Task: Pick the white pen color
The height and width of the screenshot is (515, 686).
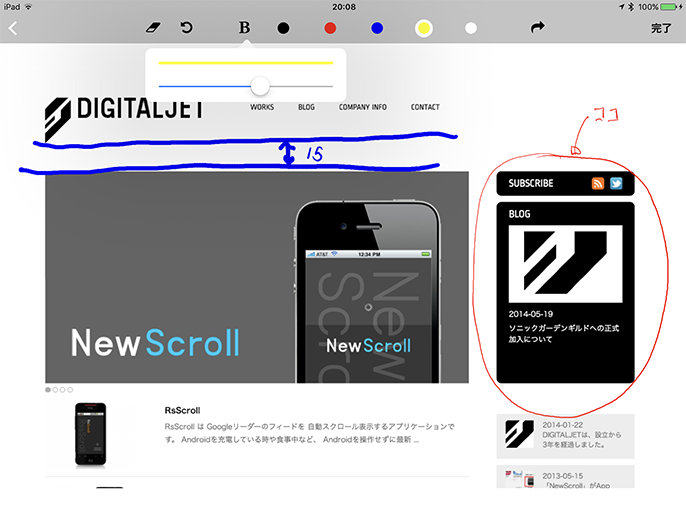Action: [x=471, y=28]
